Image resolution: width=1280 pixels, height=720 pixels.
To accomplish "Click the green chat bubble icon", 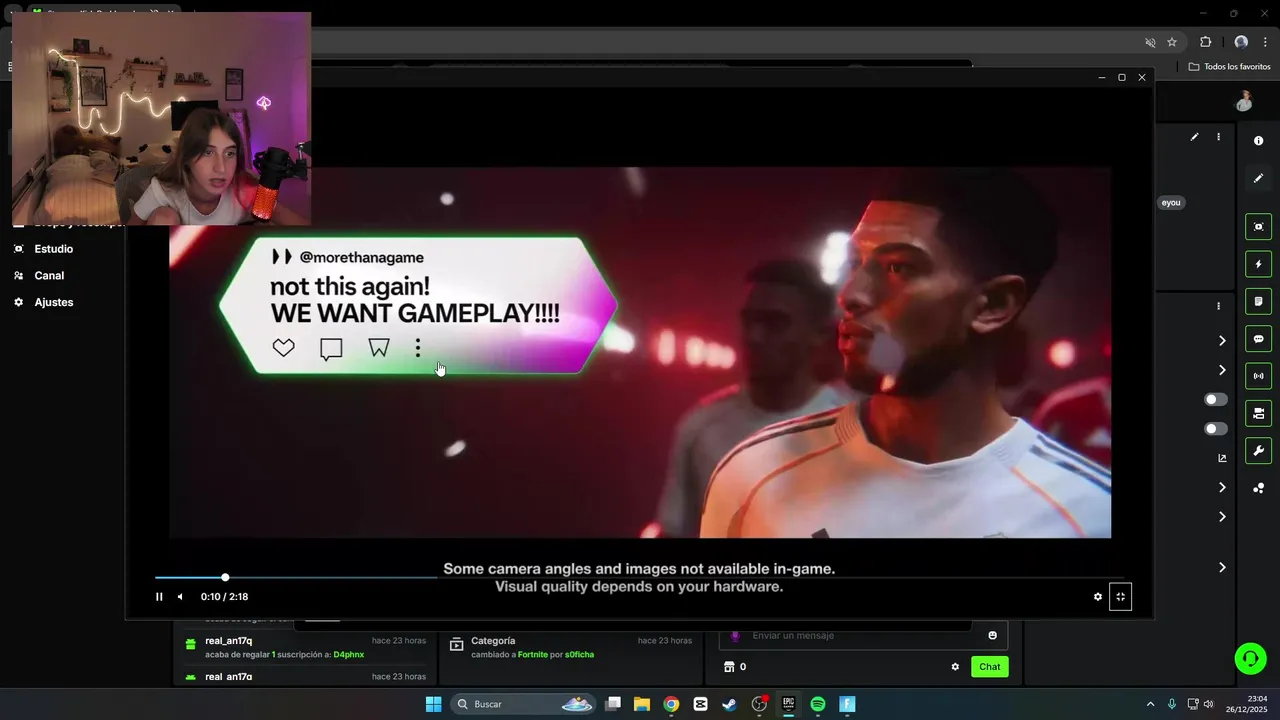I will point(1259,339).
